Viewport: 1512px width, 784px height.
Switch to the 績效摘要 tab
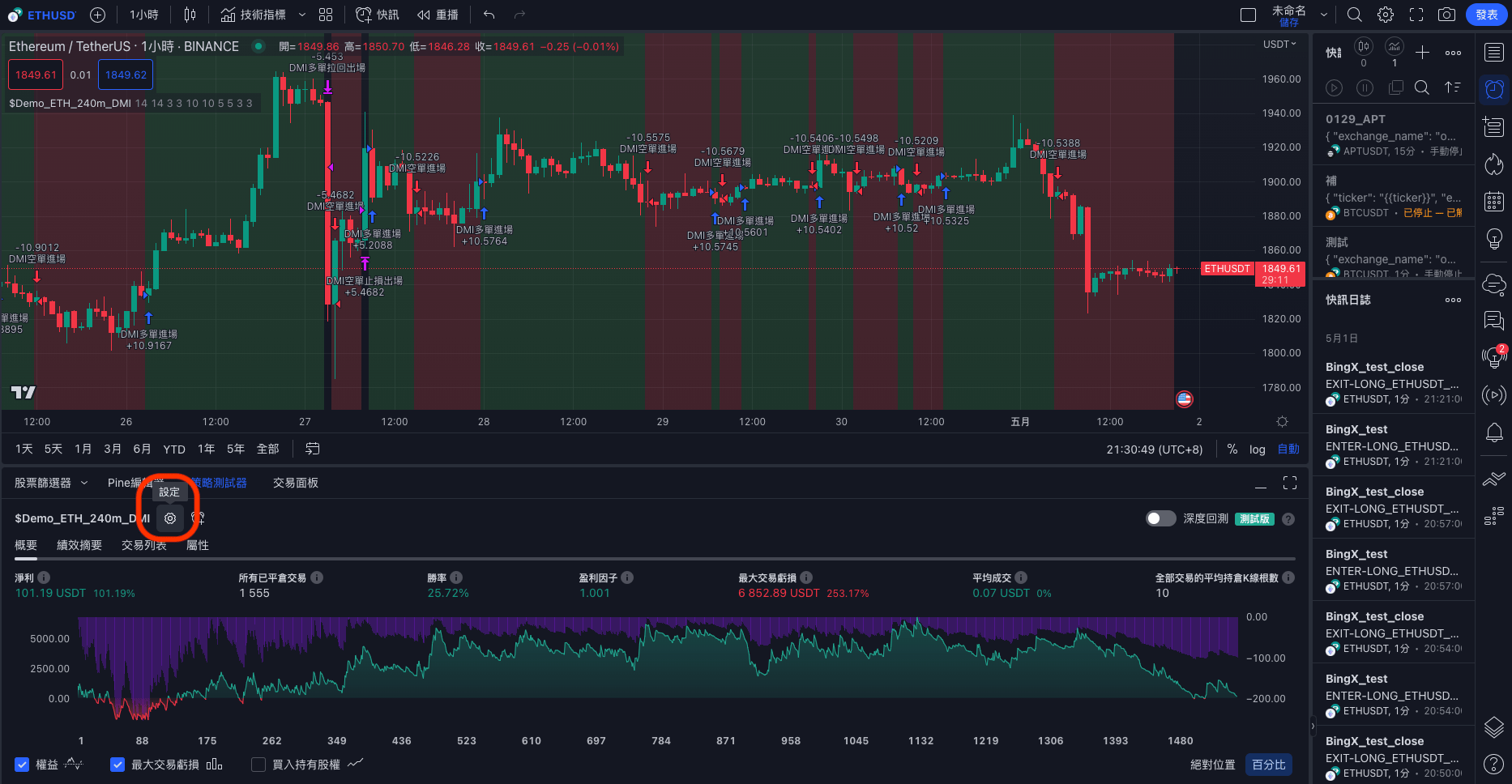[79, 545]
